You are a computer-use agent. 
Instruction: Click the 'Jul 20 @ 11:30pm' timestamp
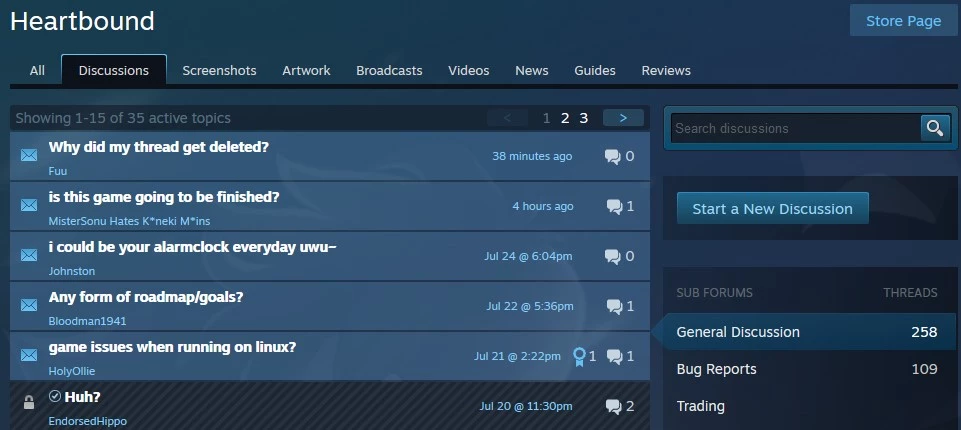(526, 406)
